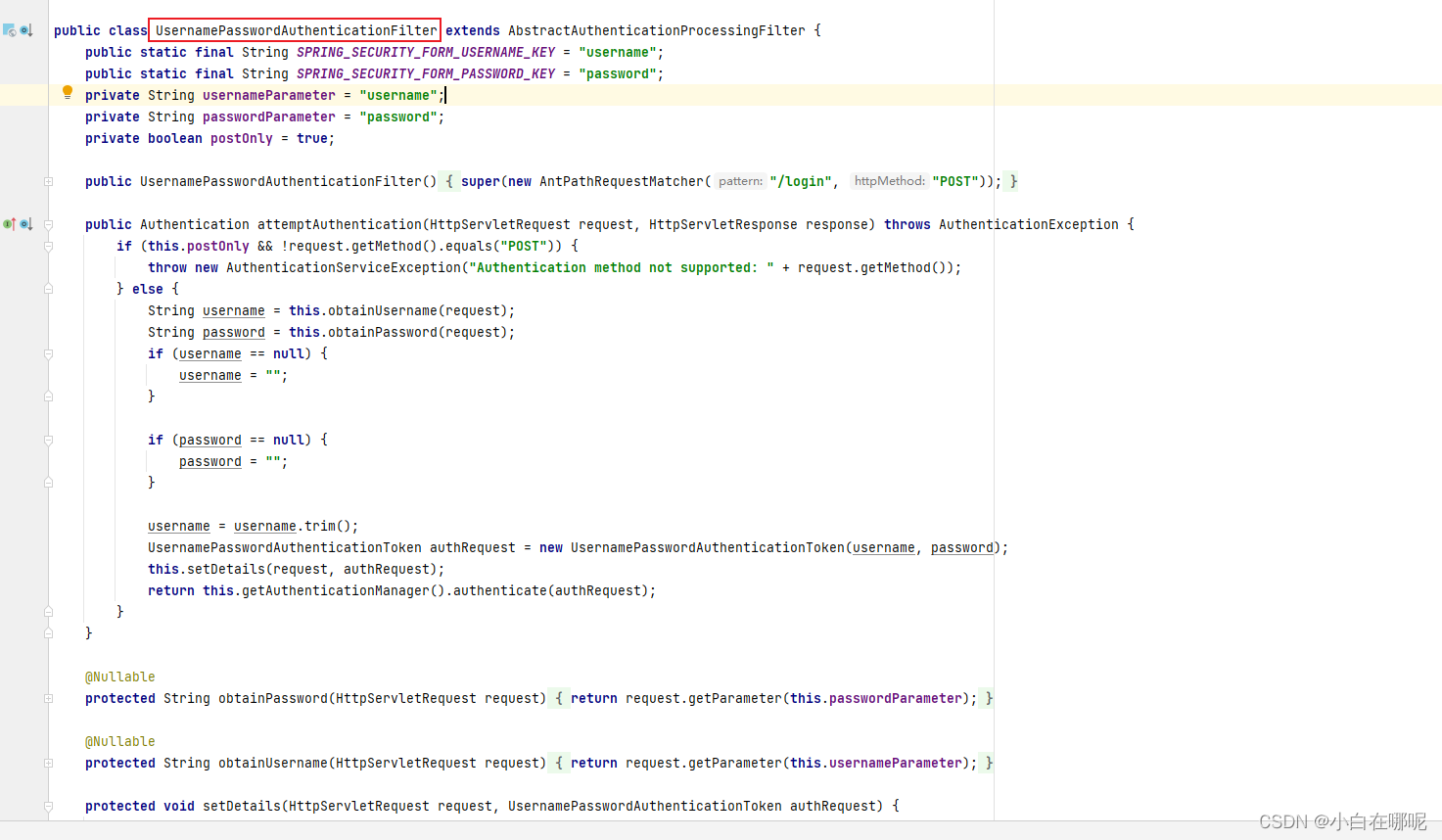Click request.getMethod() in the exception message
Viewport: 1442px width, 840px height.
click(x=872, y=267)
